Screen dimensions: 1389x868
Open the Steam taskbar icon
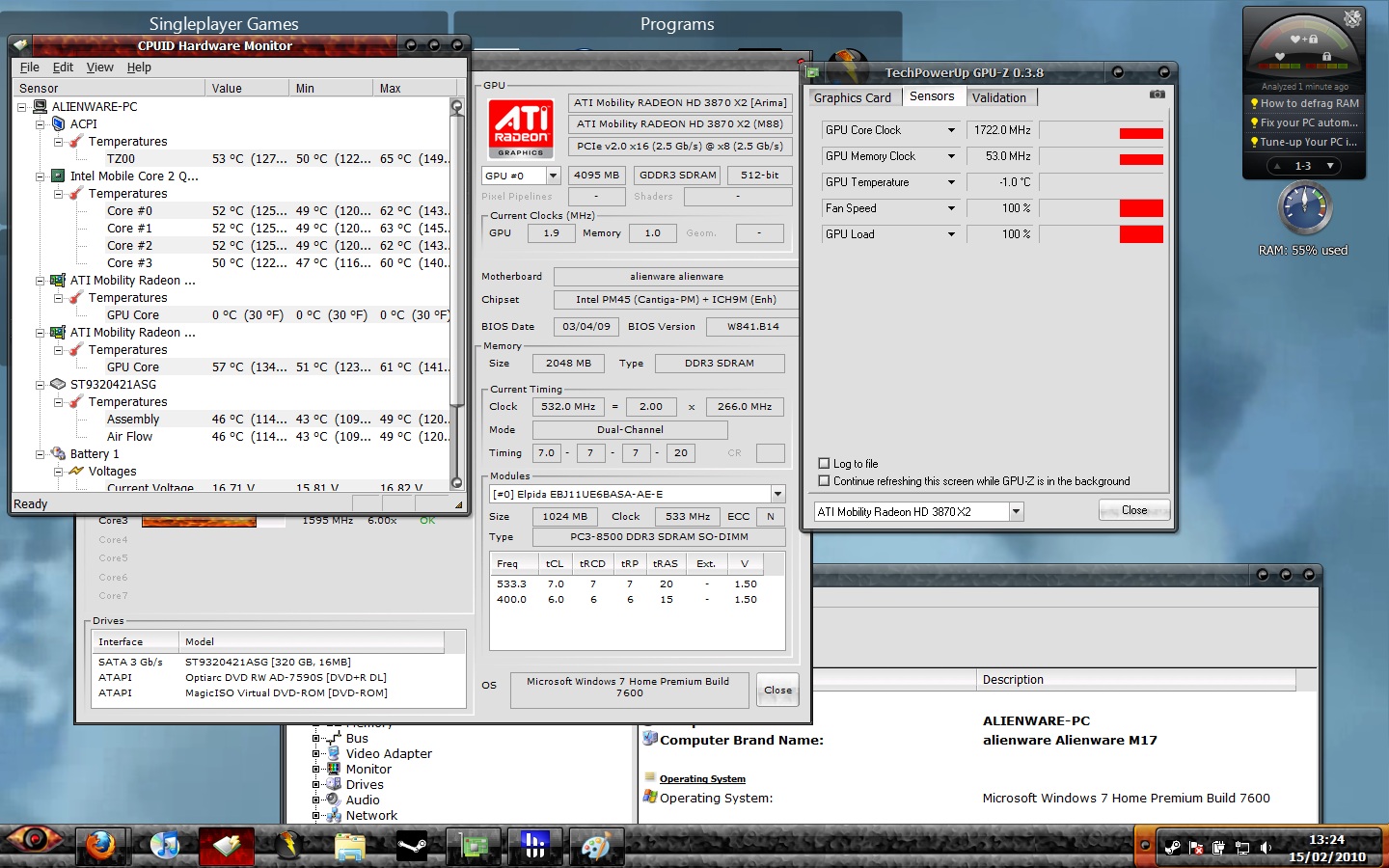(412, 847)
